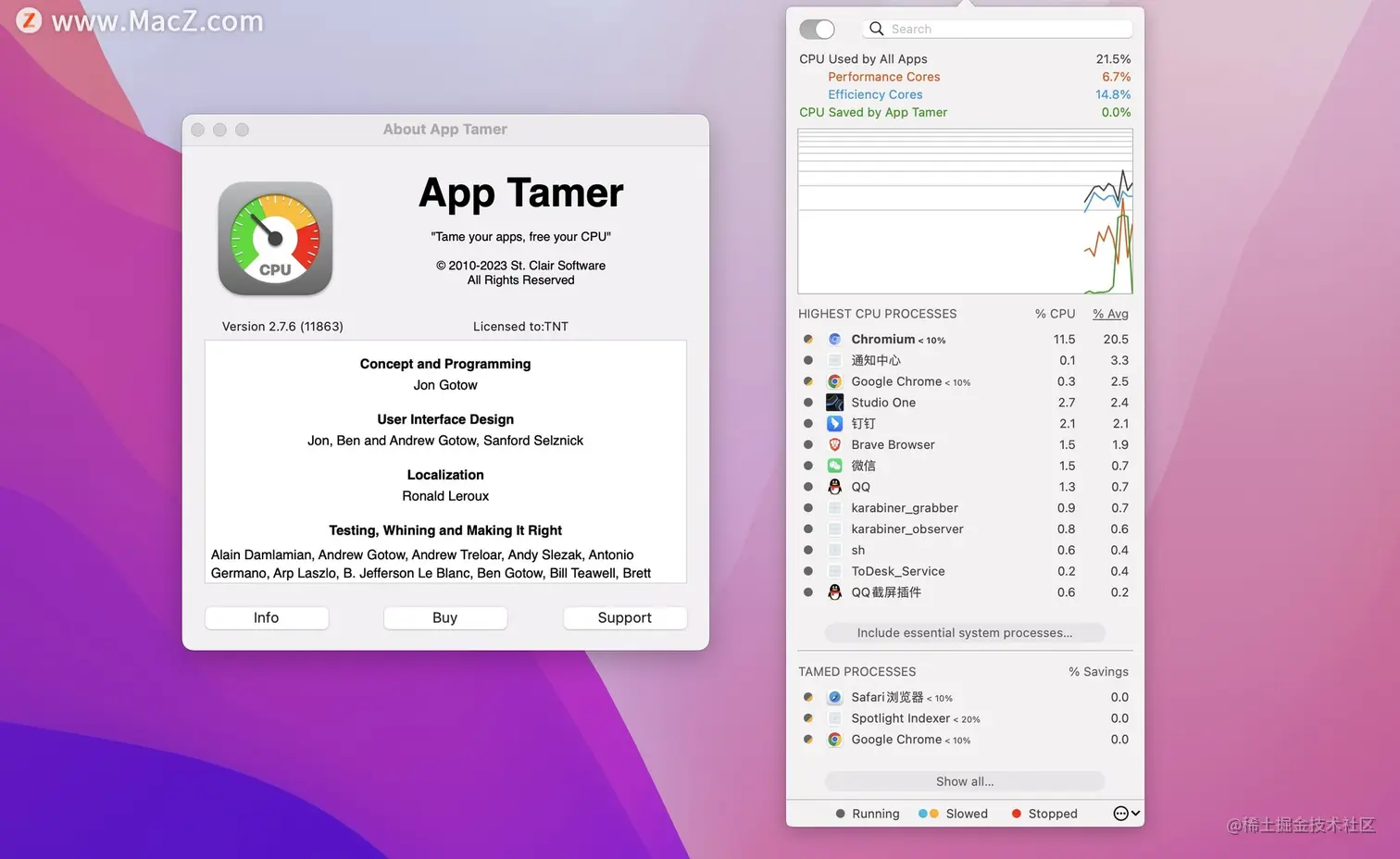Screen dimensions: 1400x859
Task: Select the Spotlight Indexer process name
Action: 900,718
